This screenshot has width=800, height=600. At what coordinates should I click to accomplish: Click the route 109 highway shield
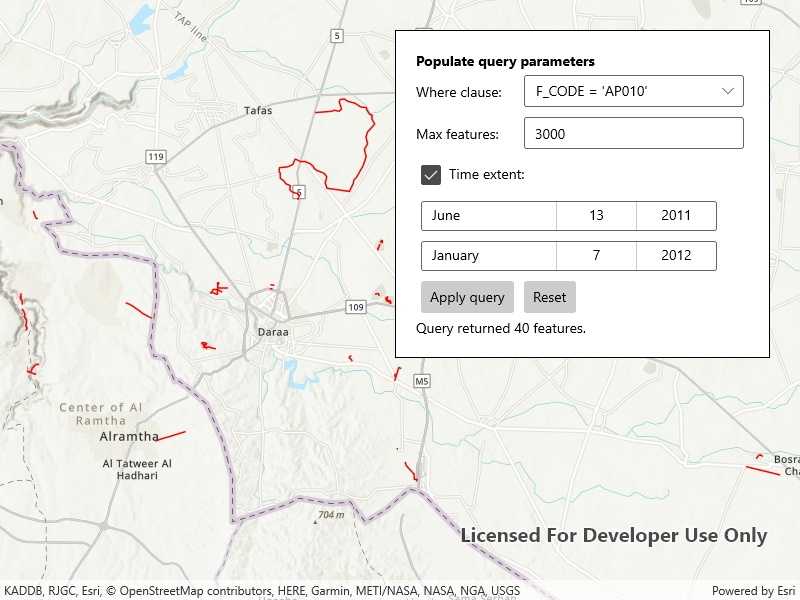pyautogui.click(x=356, y=306)
